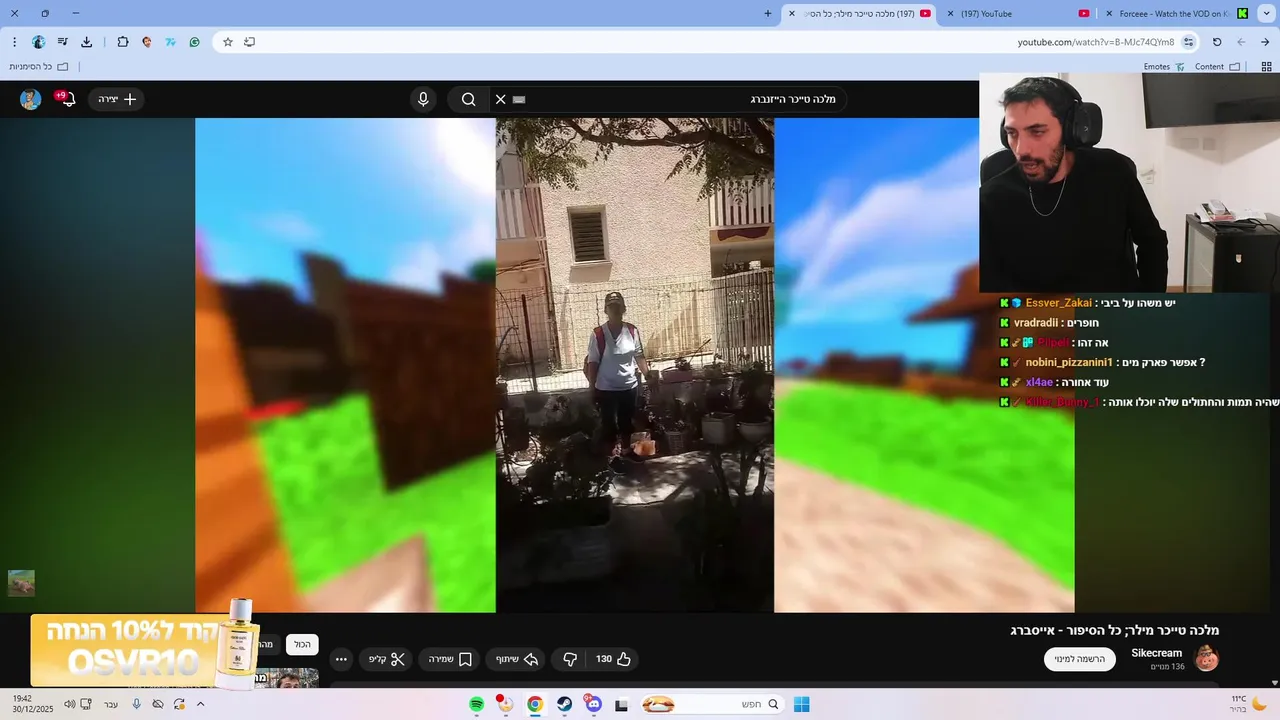
Task: Bookmark this page with the star icon
Action: [228, 42]
